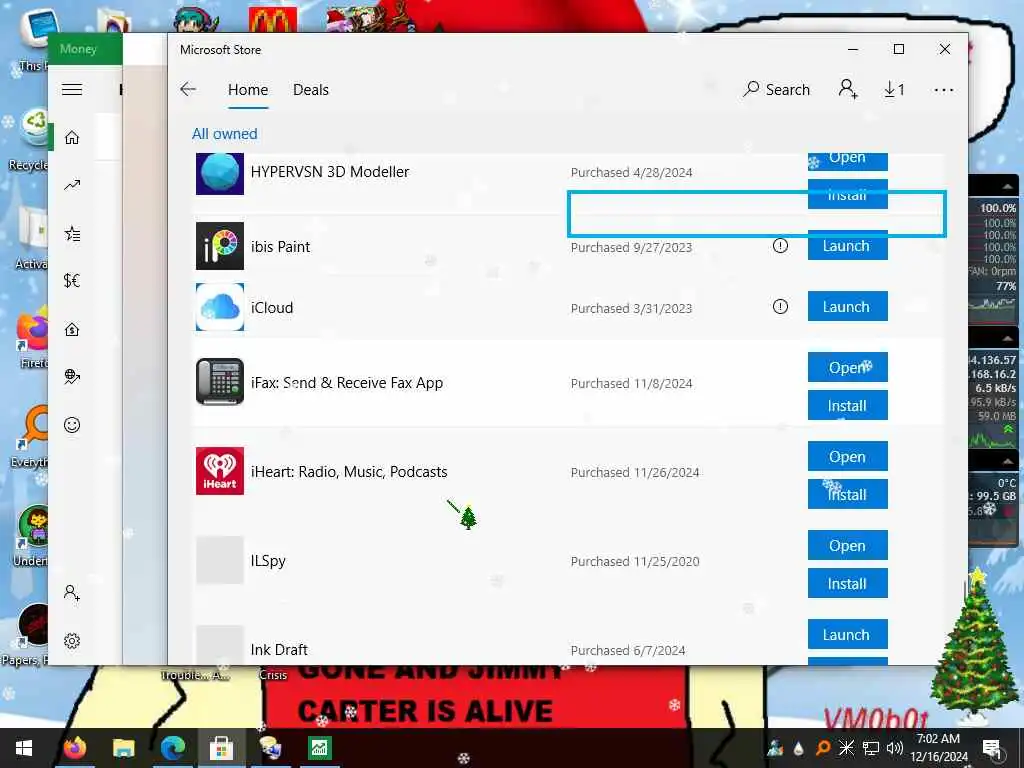Collapse the drive space gadget arrow
The height and width of the screenshot is (768, 1024).
tap(1006, 461)
